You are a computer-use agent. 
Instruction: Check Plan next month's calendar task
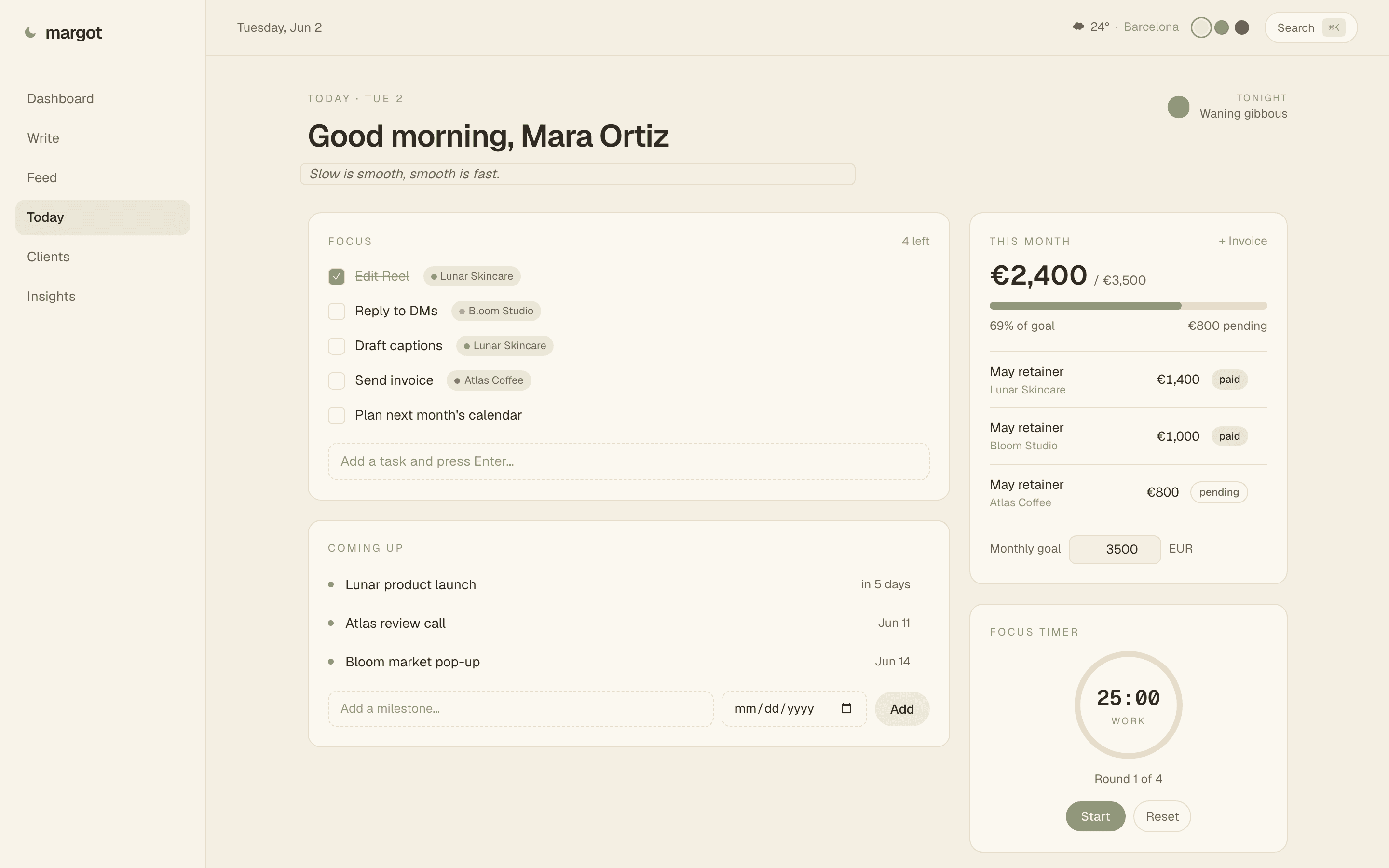click(x=336, y=416)
